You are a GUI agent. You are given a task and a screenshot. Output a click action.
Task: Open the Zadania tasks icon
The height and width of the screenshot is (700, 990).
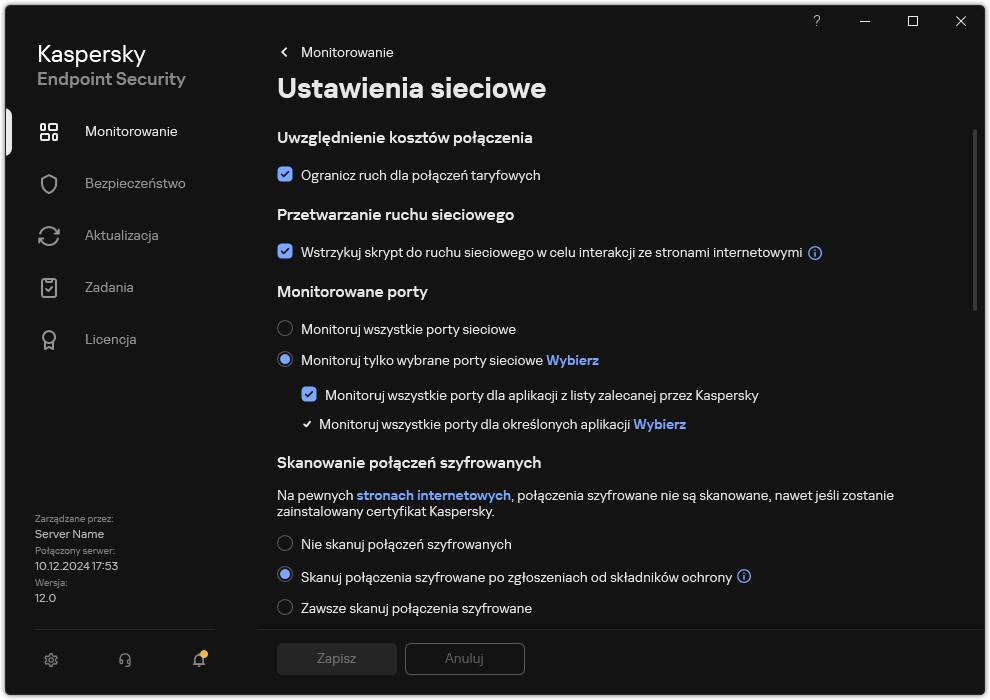(48, 287)
